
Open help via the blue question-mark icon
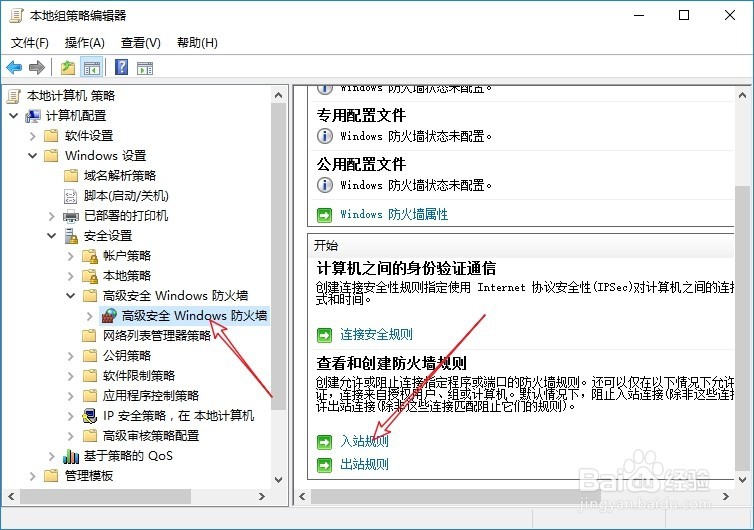122,67
